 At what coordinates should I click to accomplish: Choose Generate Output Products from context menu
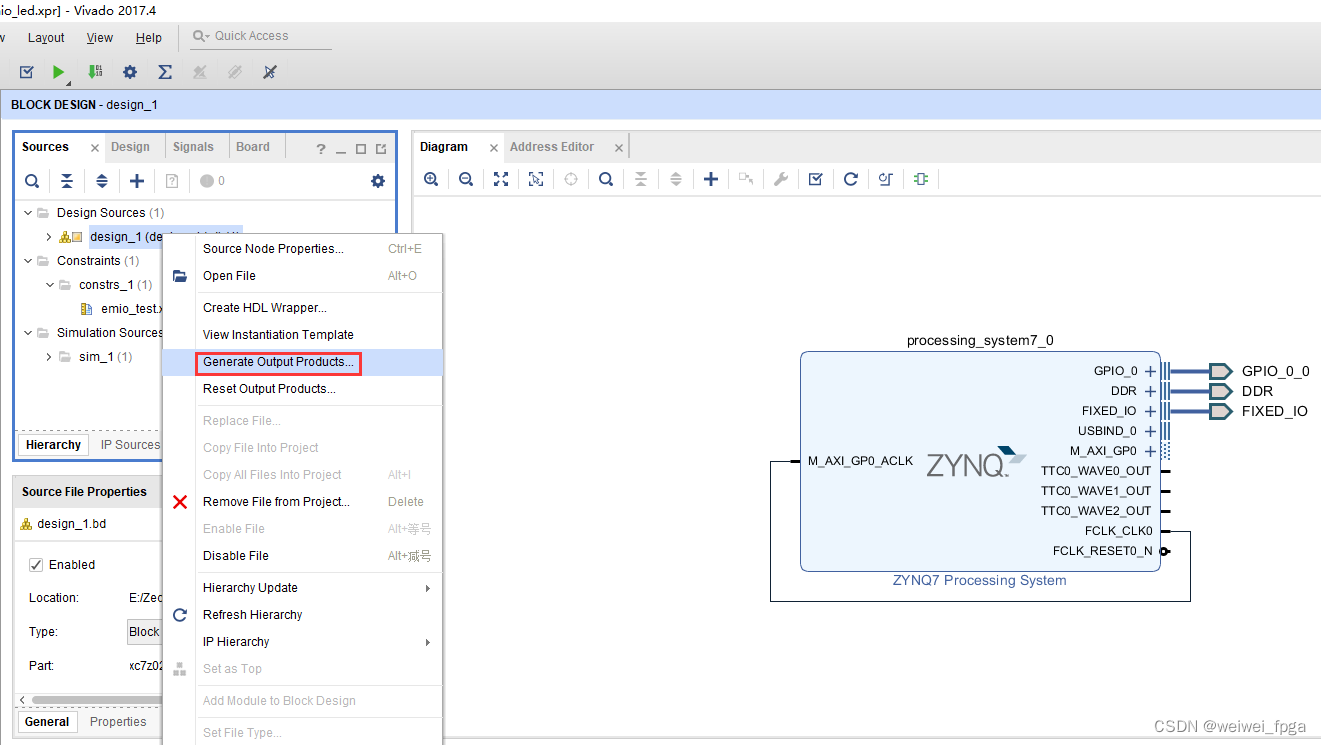[302, 362]
